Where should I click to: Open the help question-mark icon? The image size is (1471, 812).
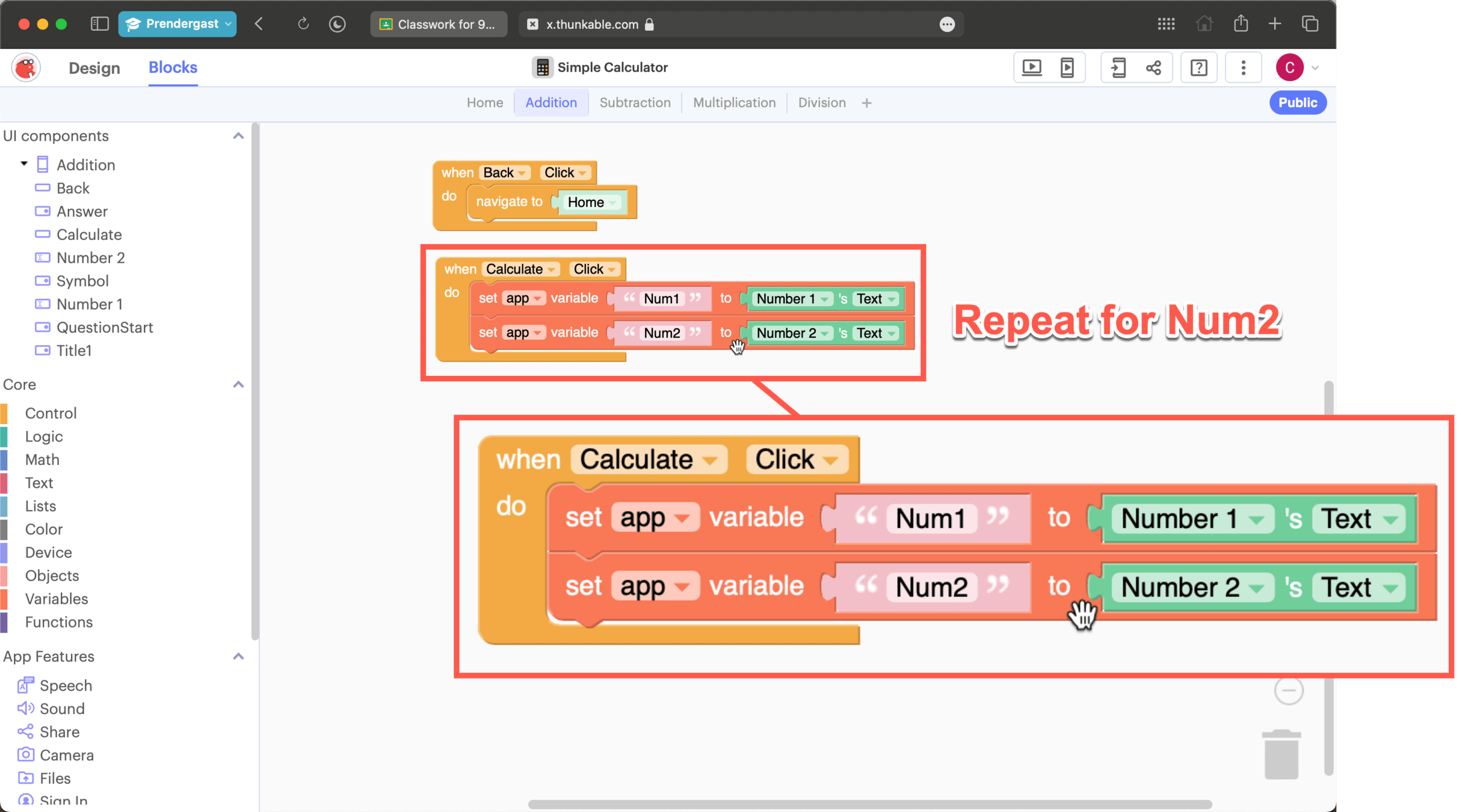pyautogui.click(x=1198, y=67)
